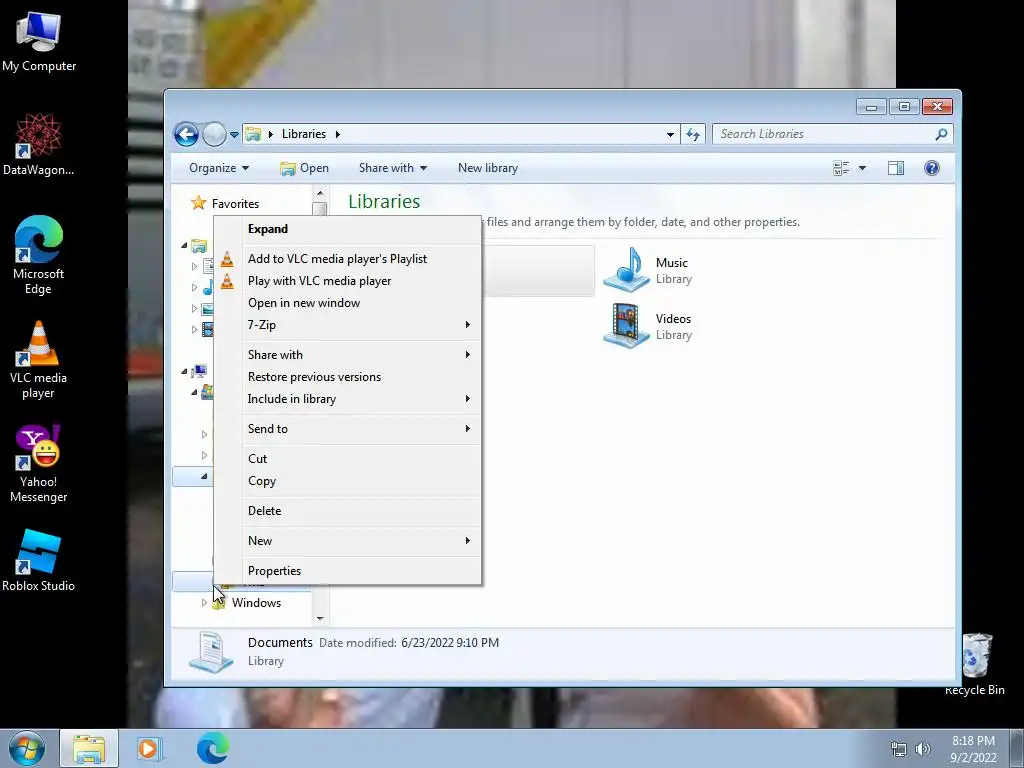The height and width of the screenshot is (768, 1024).
Task: Open recent pages dropdown arrow
Action: [234, 135]
